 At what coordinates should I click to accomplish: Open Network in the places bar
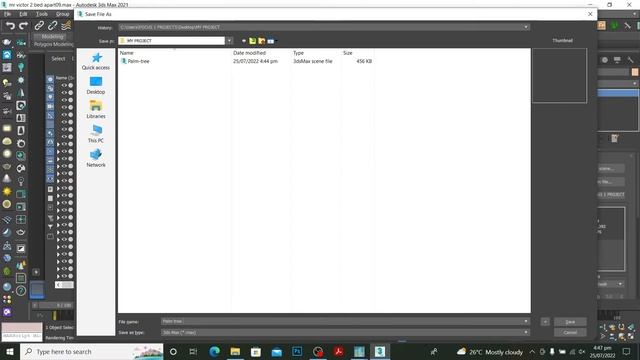(96, 159)
